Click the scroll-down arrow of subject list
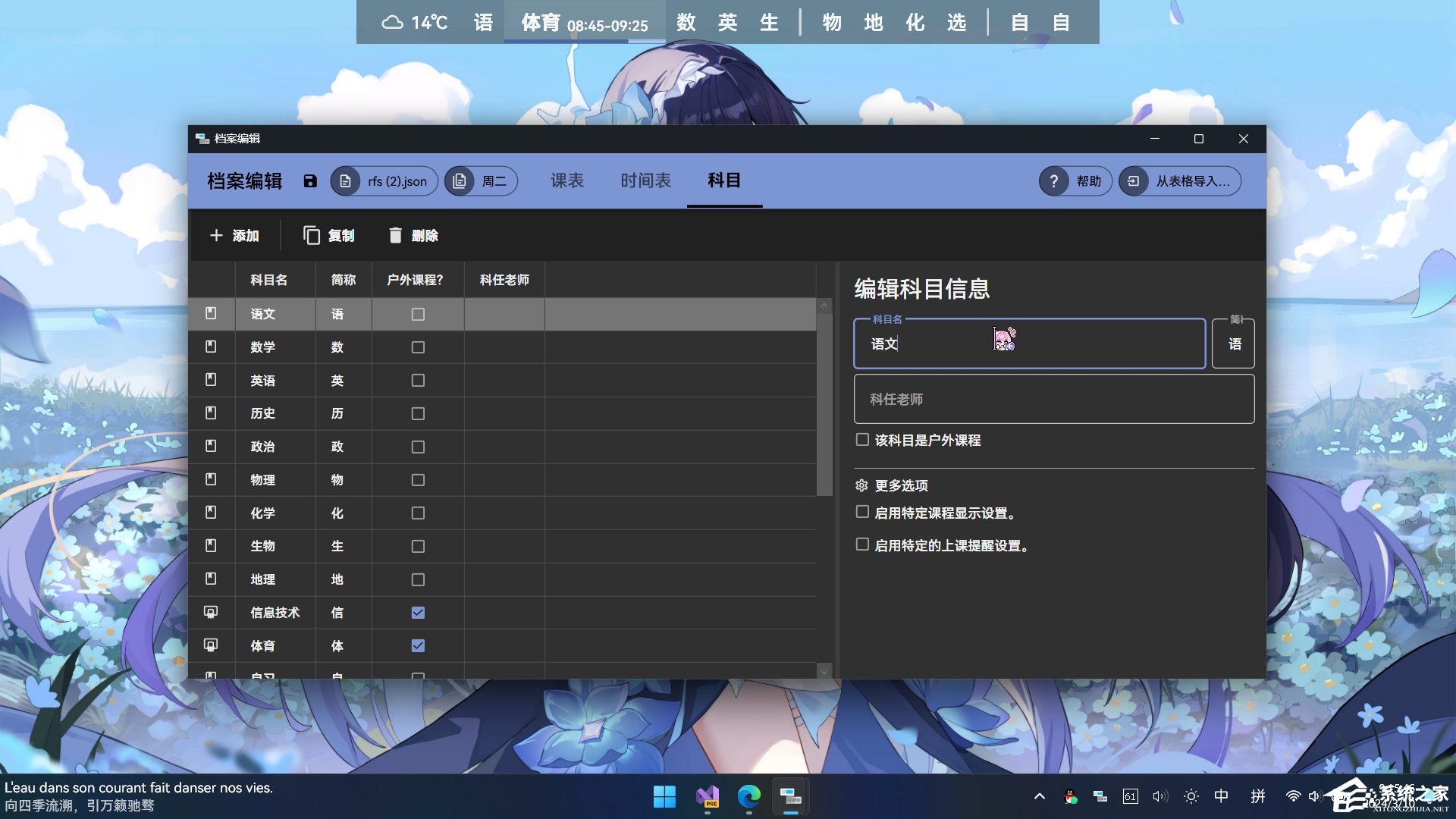 [824, 671]
